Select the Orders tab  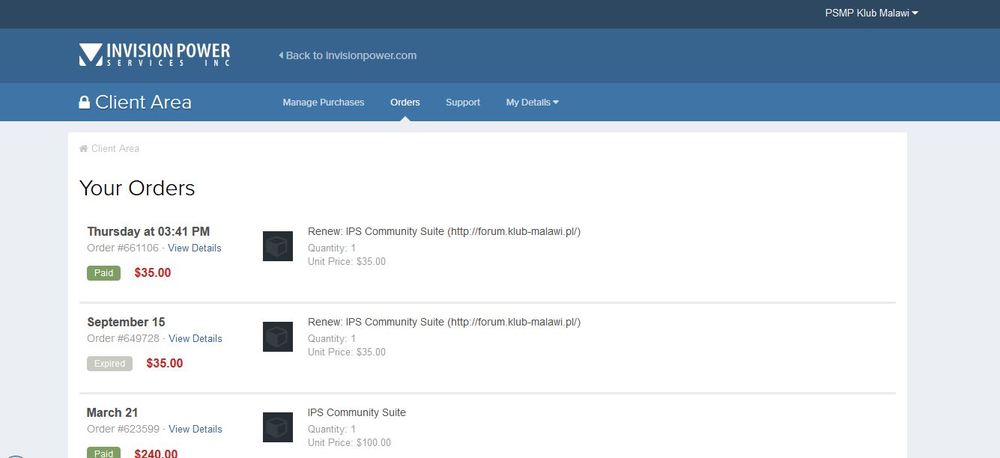[405, 102]
